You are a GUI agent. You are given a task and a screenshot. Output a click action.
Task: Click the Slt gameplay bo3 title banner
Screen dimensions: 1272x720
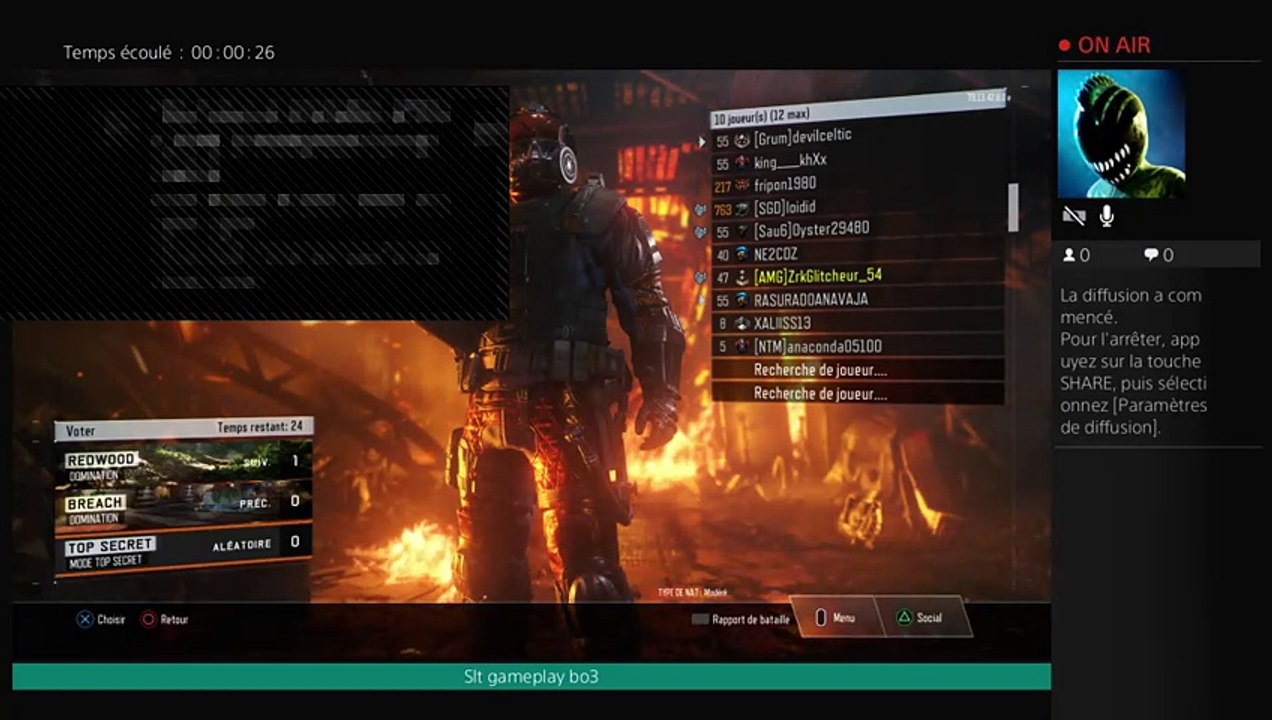(531, 677)
